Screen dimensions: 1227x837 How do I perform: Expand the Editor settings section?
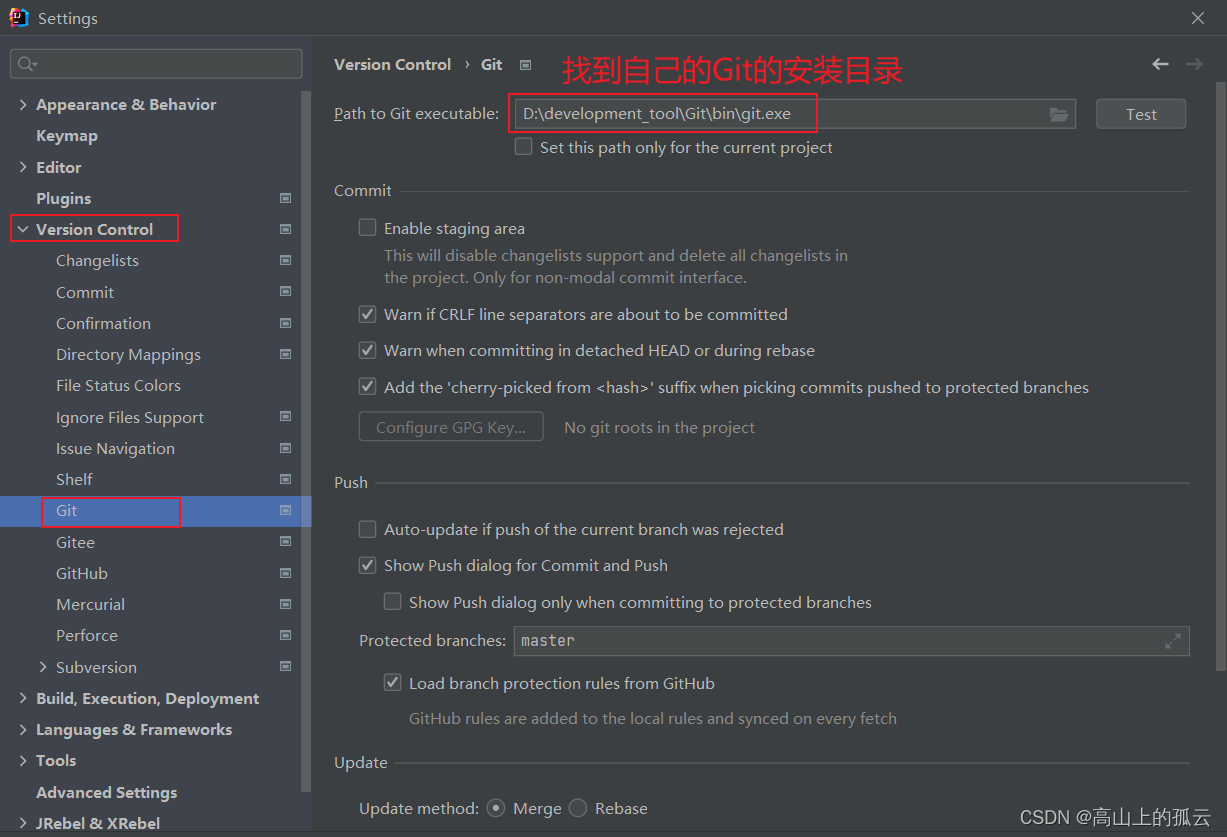coord(23,167)
